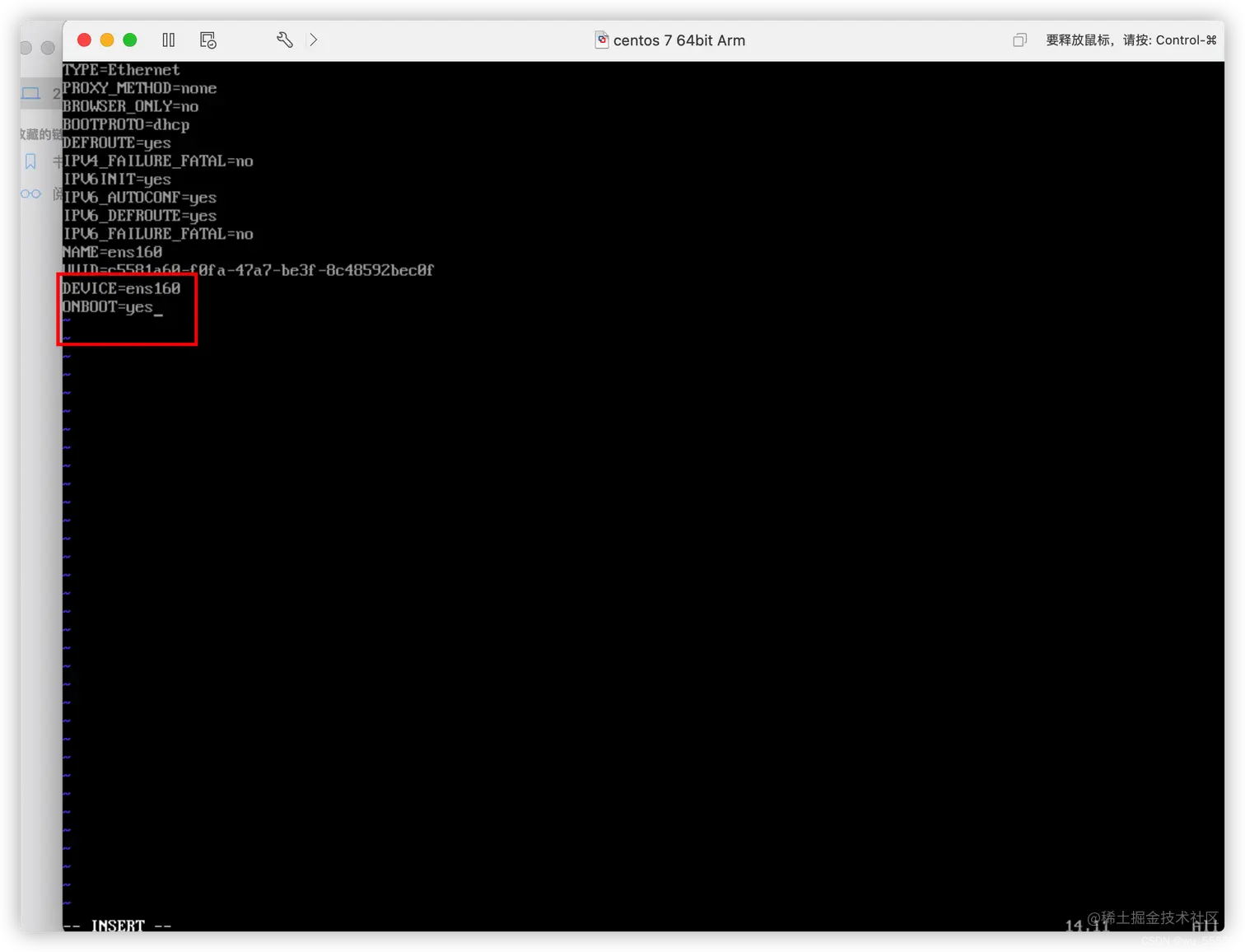Viewport: 1245px width, 952px height.
Task: Click the UUID line in the editor
Action: pyautogui.click(x=249, y=269)
